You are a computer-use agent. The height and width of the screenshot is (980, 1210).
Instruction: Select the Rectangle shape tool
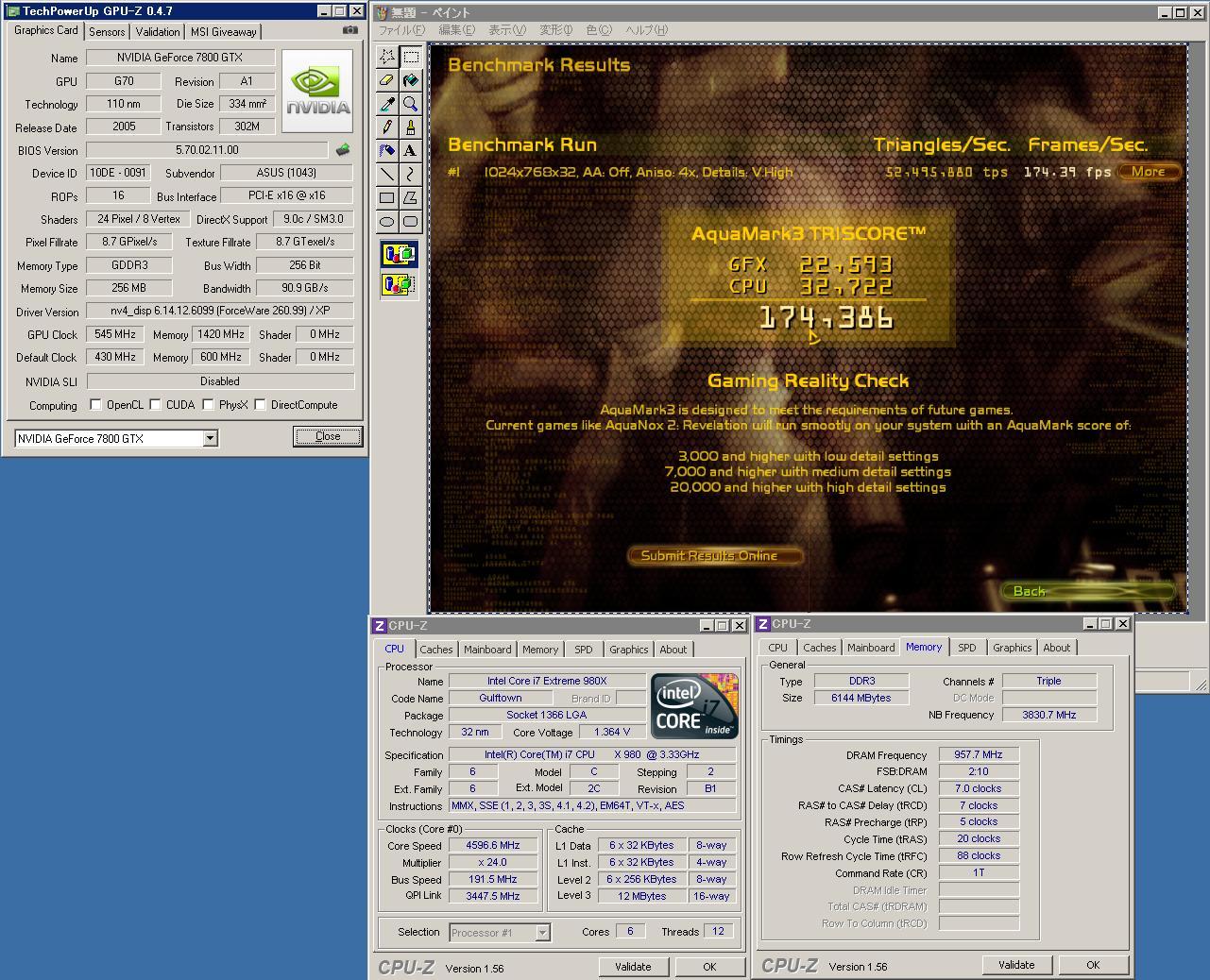click(387, 198)
